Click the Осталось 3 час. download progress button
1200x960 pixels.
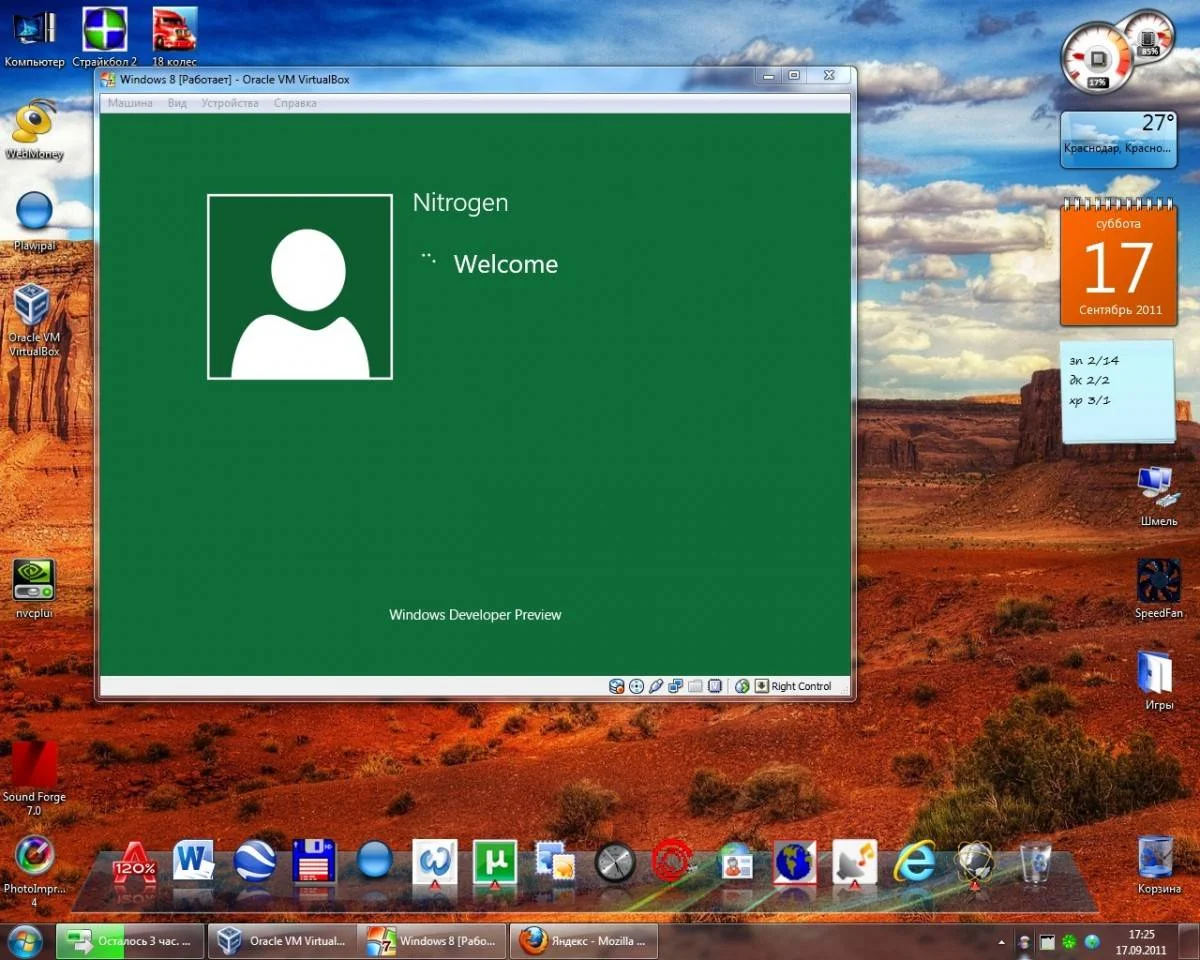[130, 941]
